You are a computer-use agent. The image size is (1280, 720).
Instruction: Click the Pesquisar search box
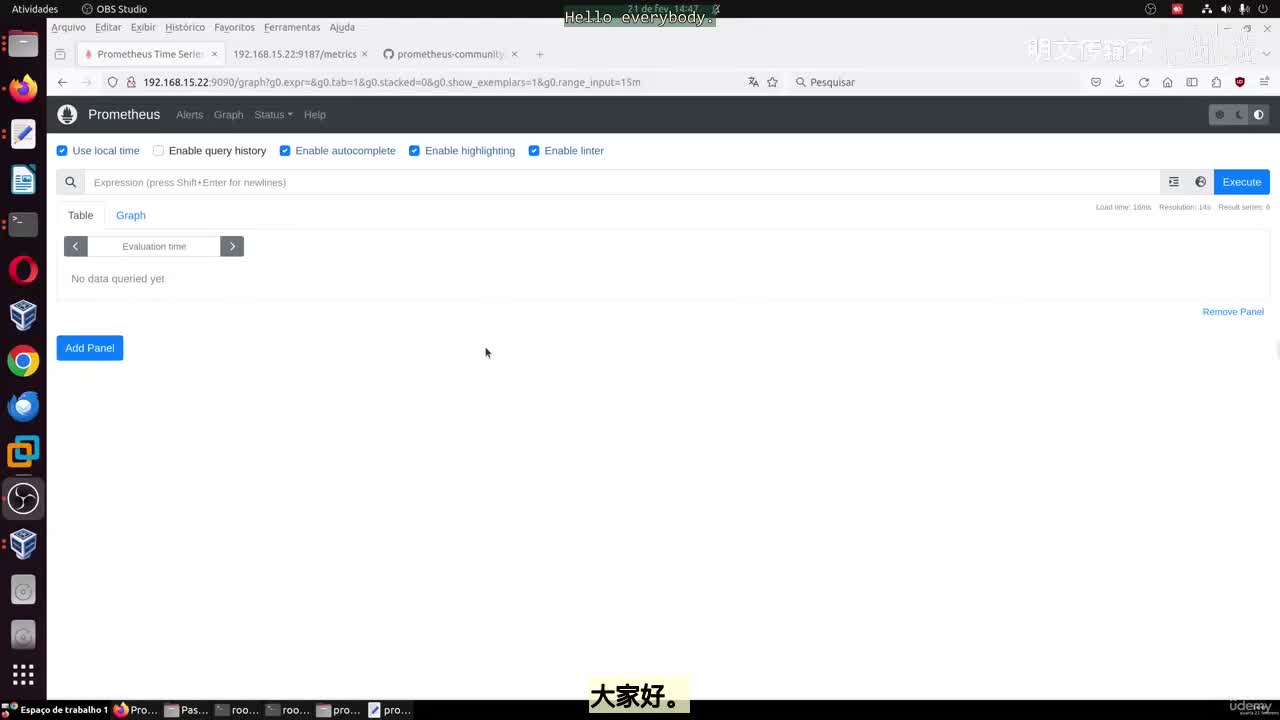coord(934,82)
